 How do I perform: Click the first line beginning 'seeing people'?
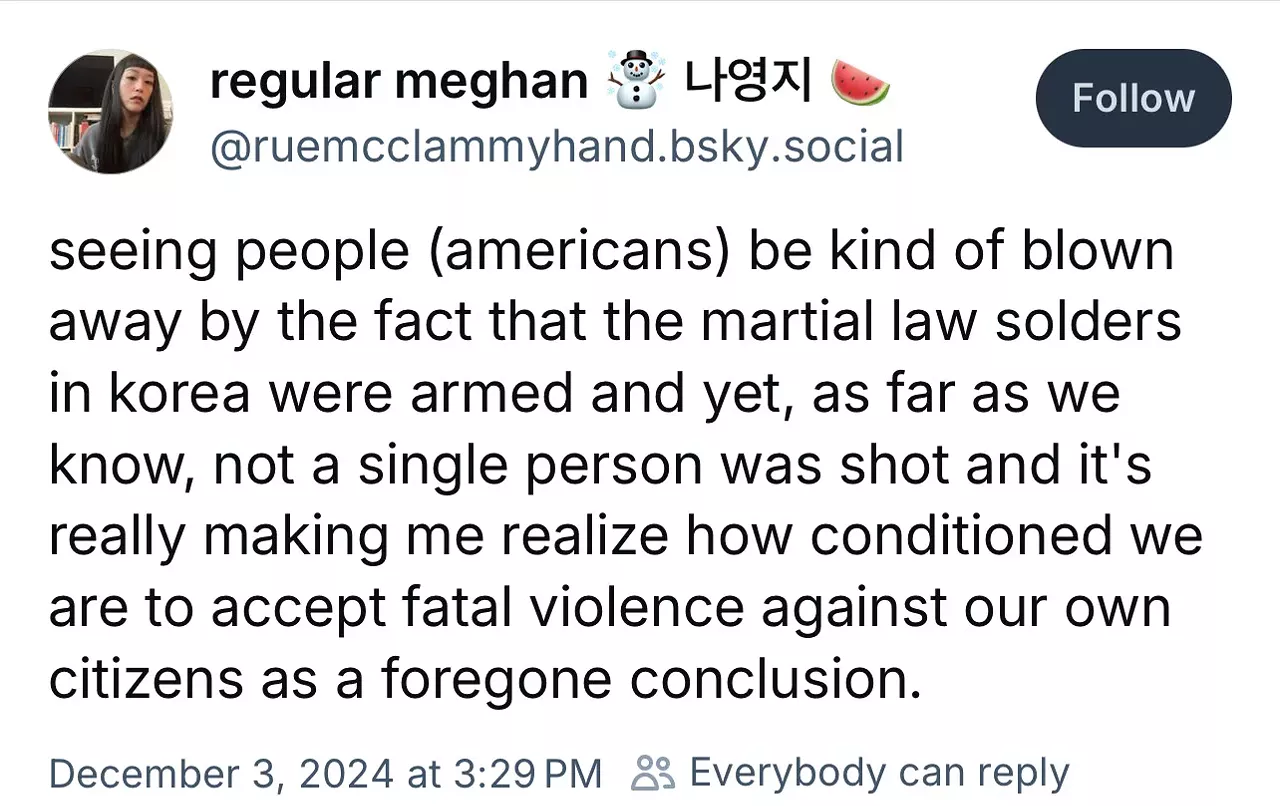611,252
